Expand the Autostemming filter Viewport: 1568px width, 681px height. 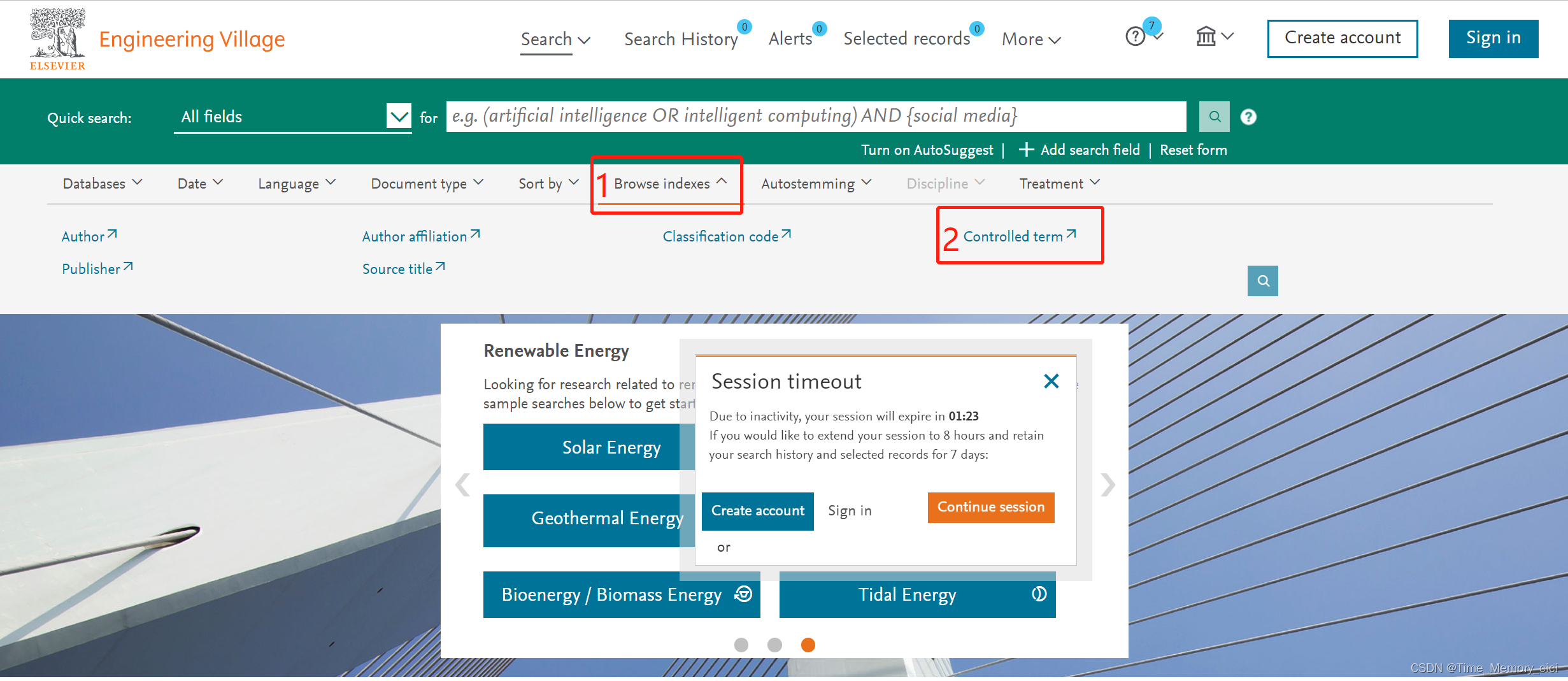coord(816,183)
